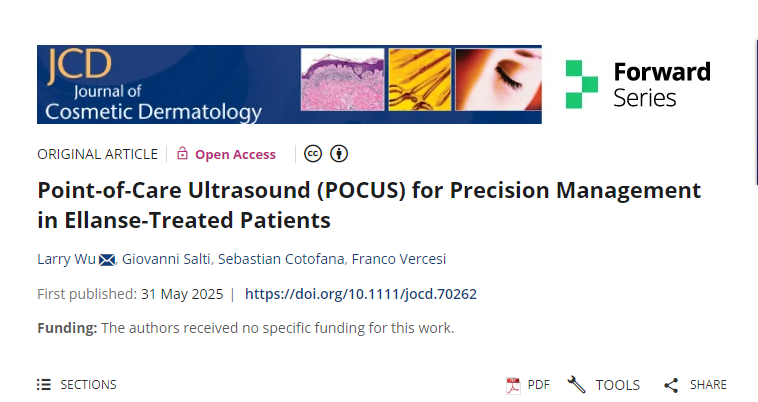Image resolution: width=758 pixels, height=402 pixels.
Task: Open author Sebastian Cotofana's details
Action: (281, 259)
